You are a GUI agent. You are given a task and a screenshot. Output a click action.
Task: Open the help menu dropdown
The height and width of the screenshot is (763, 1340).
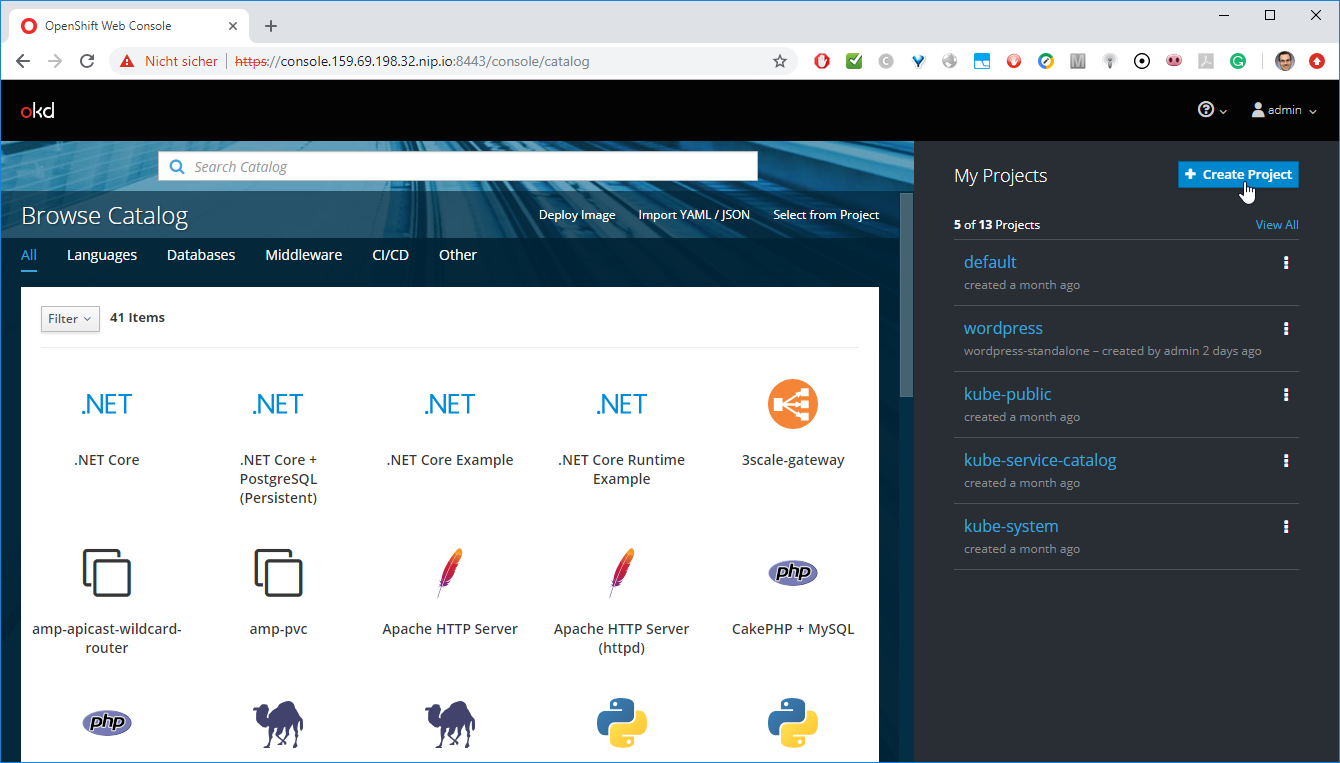coord(1212,110)
